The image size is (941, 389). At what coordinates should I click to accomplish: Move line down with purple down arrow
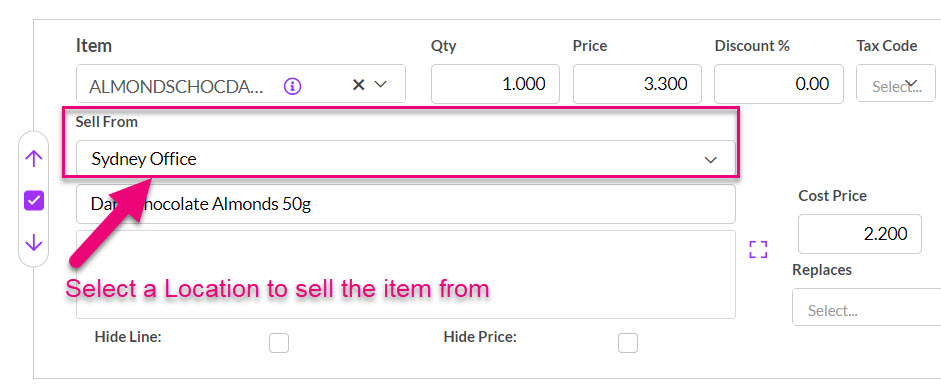coord(34,243)
